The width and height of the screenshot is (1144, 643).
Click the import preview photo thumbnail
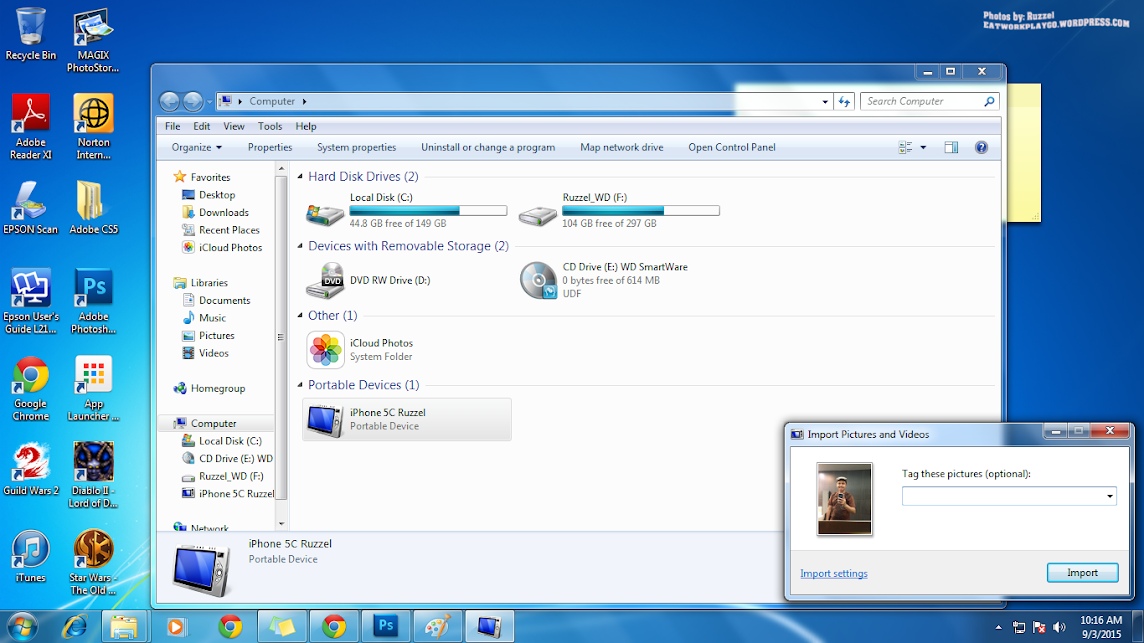point(844,499)
